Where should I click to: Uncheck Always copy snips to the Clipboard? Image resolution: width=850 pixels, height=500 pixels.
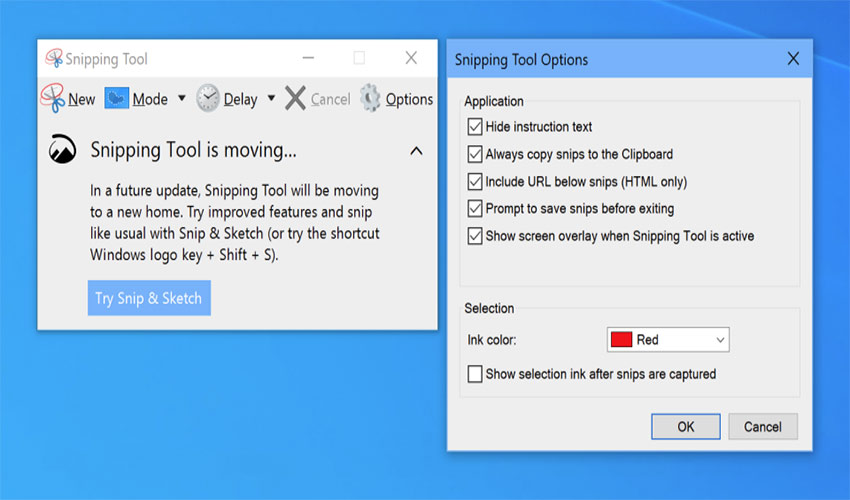[475, 154]
